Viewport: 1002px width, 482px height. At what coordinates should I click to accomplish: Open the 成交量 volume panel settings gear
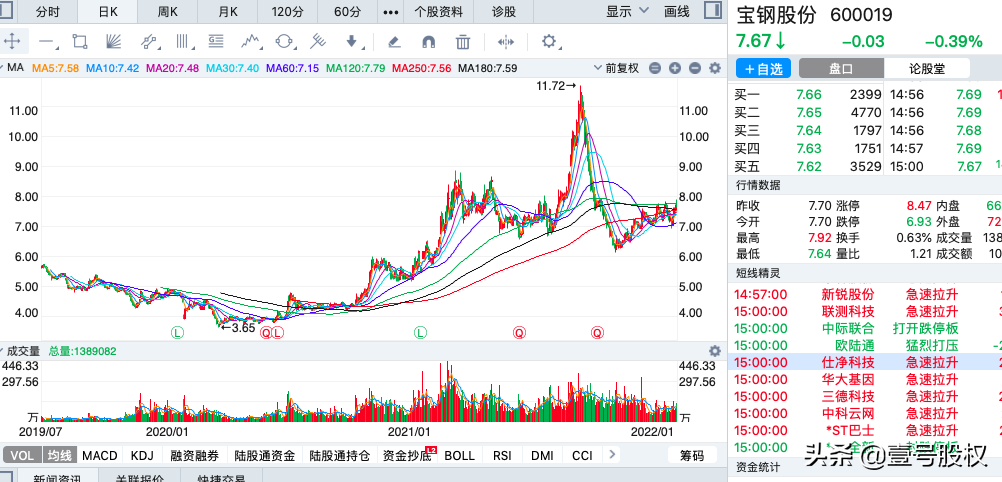pyautogui.click(x=715, y=351)
